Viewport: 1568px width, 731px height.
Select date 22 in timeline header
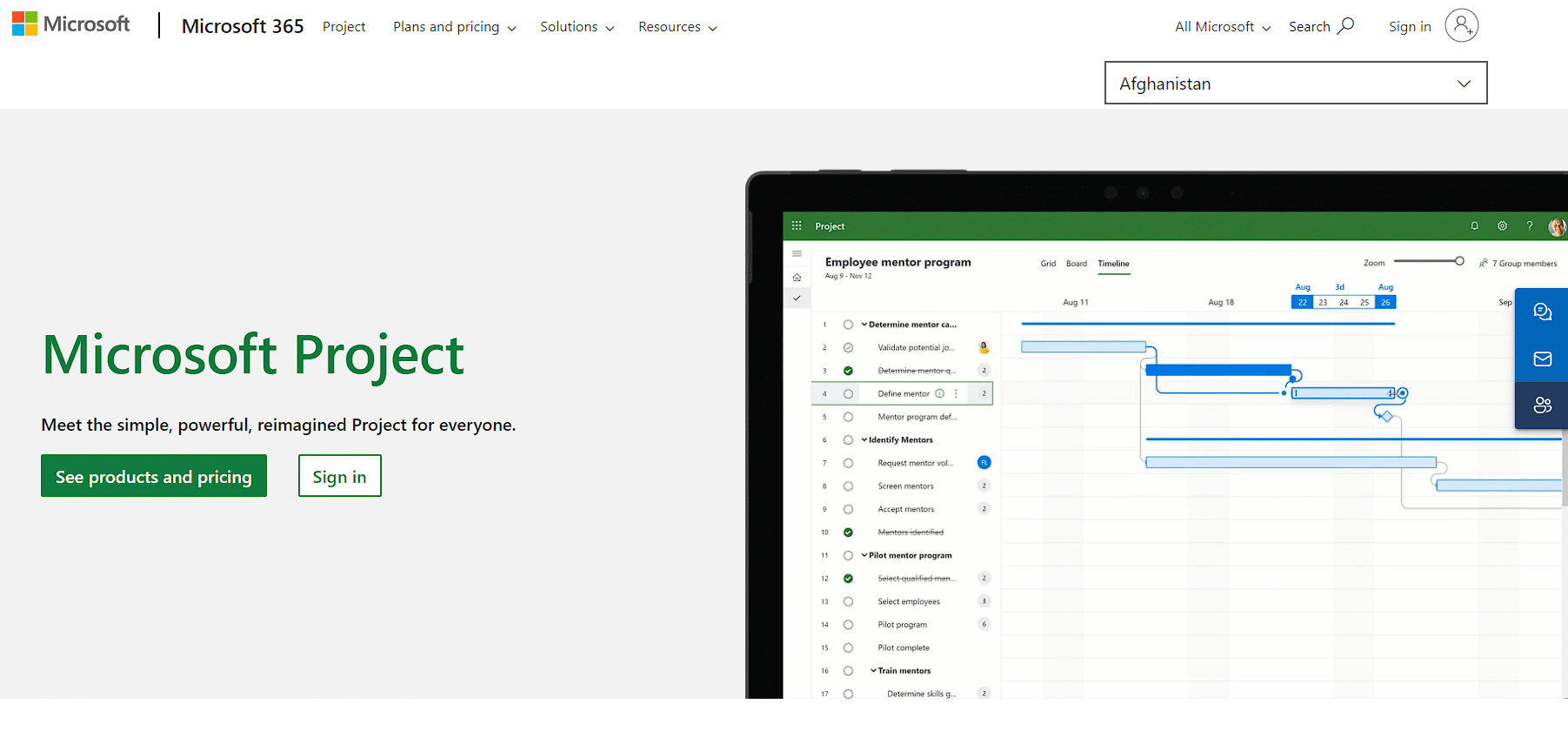click(1302, 302)
